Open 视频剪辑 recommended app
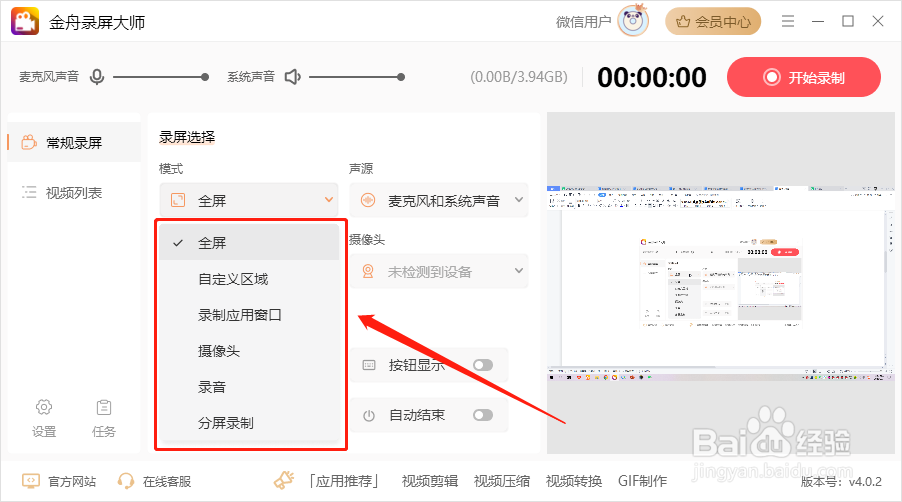Image resolution: width=902 pixels, height=502 pixels. coord(430,481)
